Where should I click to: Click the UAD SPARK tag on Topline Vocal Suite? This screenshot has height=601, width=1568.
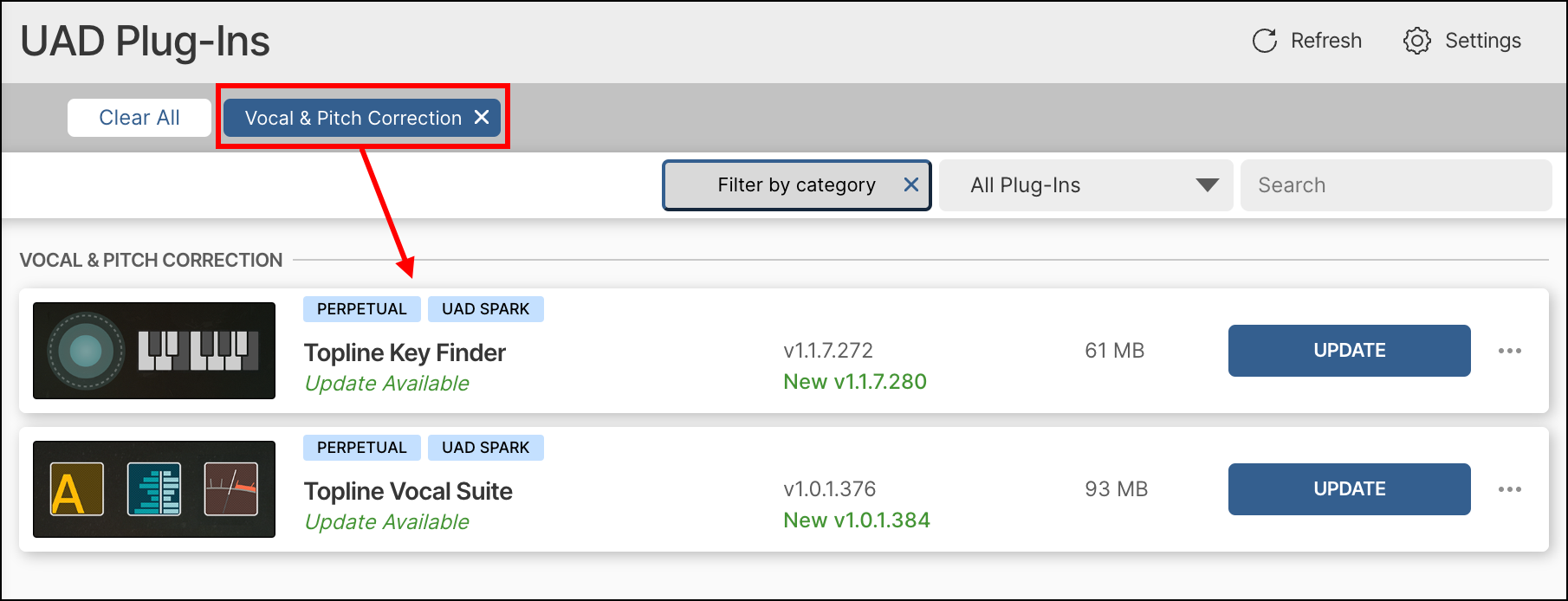click(x=485, y=448)
